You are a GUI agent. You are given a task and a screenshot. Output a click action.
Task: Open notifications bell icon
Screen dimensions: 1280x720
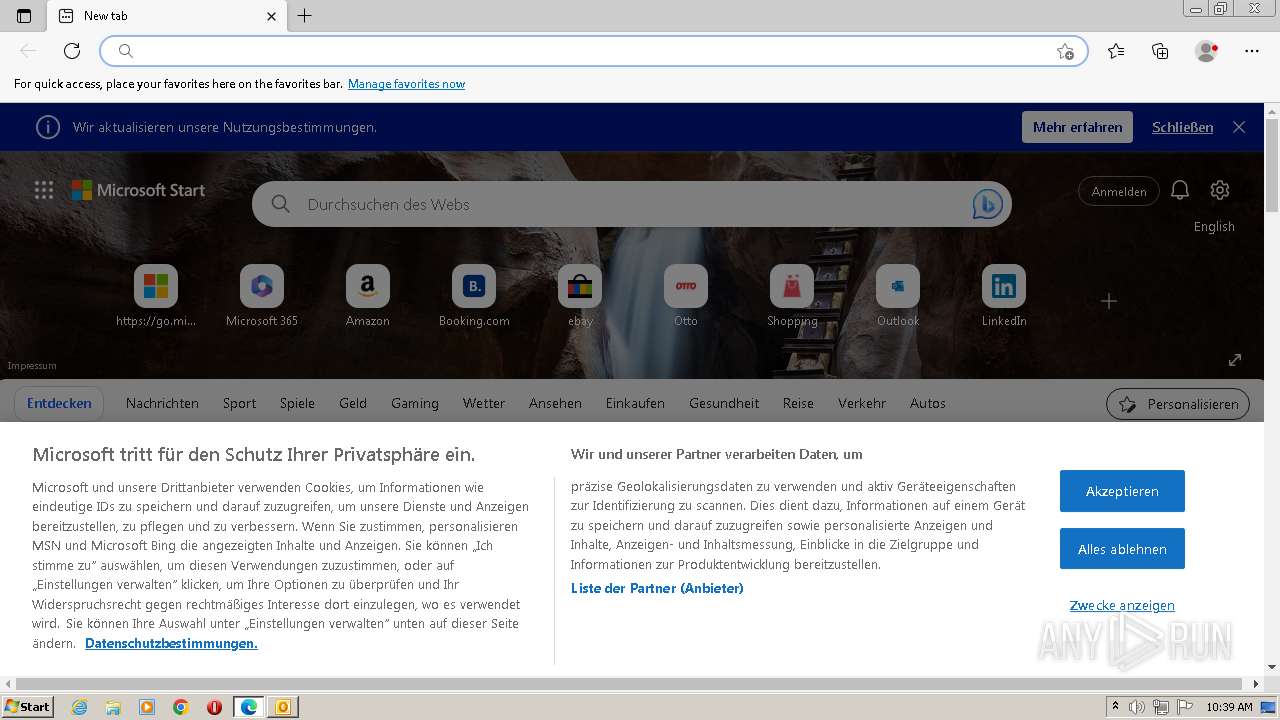[1180, 190]
